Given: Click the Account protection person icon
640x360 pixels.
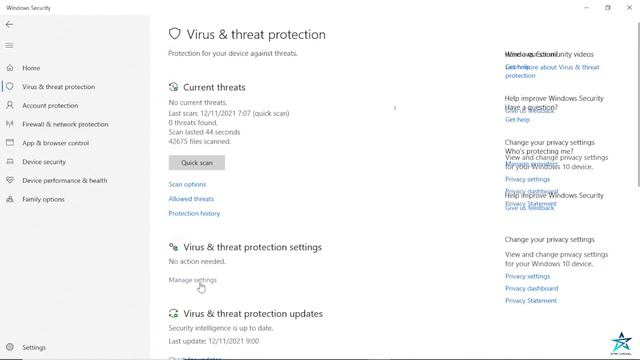Looking at the screenshot, I should click(10, 105).
